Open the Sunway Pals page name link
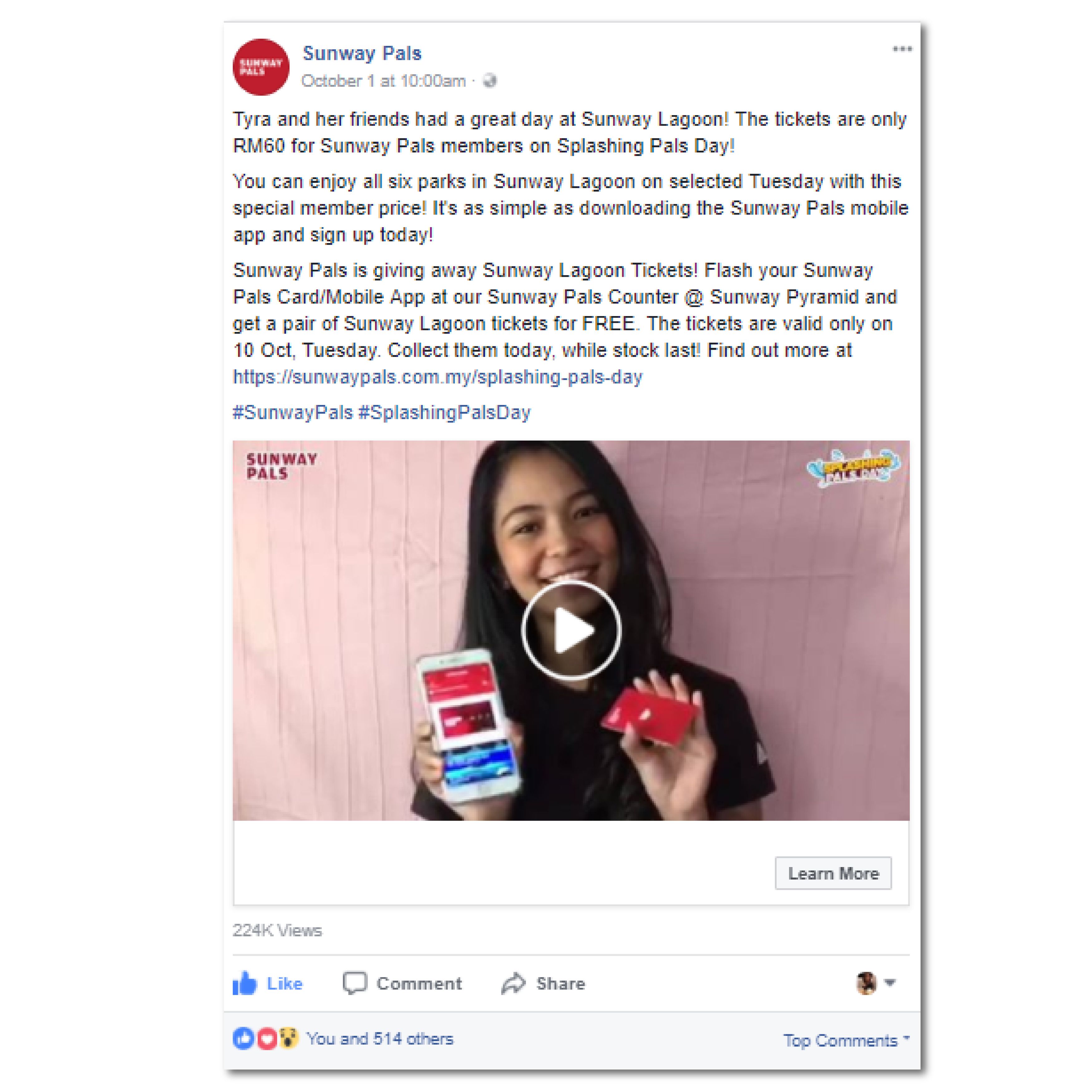This screenshot has width=1092, height=1092. [362, 53]
